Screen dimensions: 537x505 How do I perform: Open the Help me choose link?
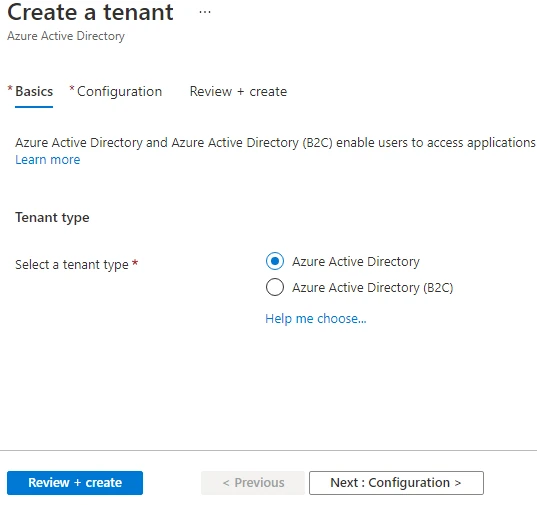(x=316, y=318)
